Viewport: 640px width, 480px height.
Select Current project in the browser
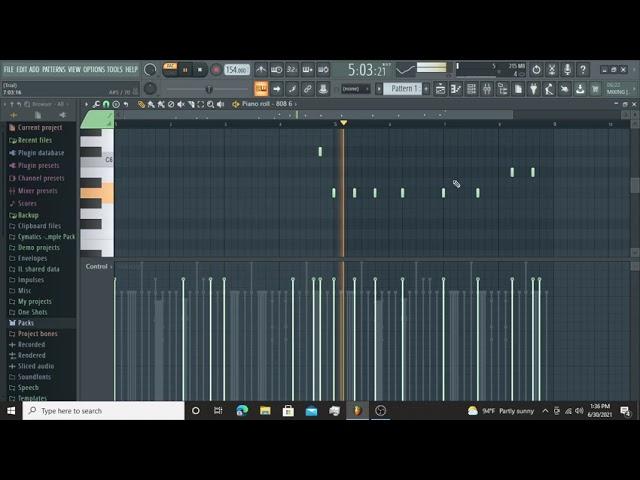click(x=40, y=128)
